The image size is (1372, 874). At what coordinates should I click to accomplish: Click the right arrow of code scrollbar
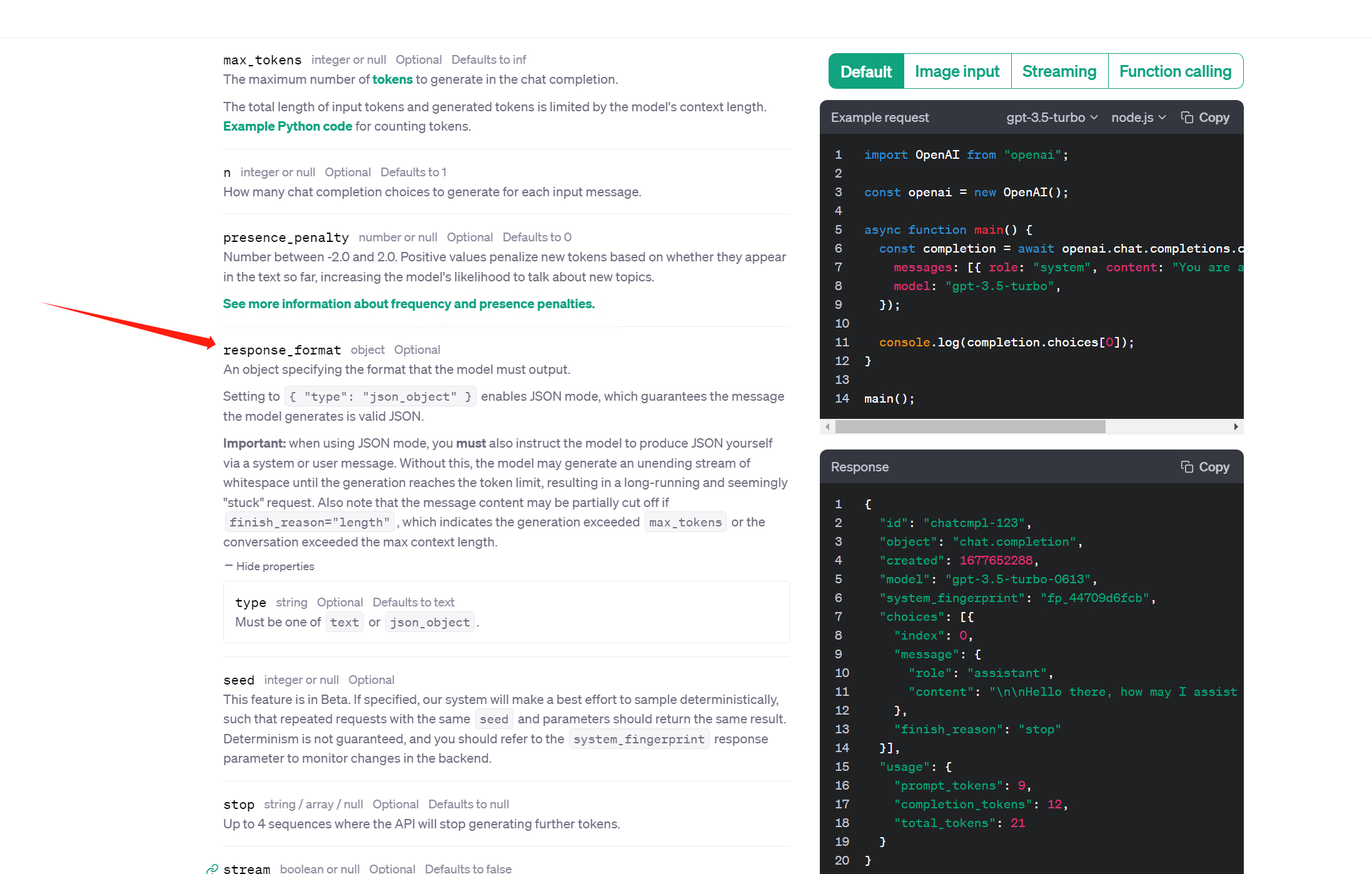[x=1236, y=426]
